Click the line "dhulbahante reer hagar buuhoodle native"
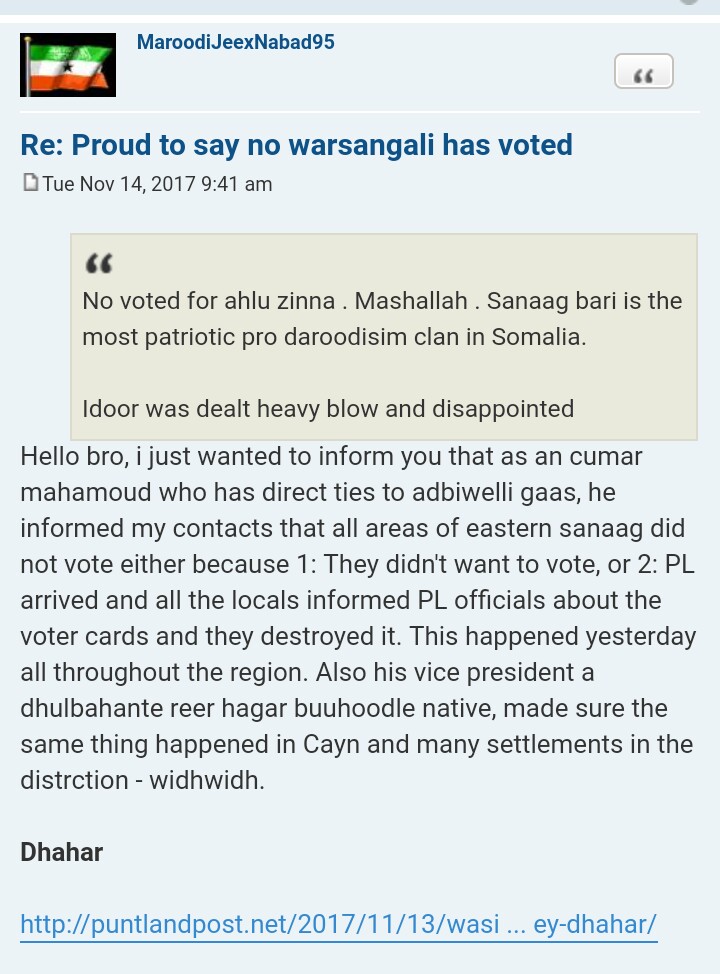720x974 pixels. coord(344,709)
